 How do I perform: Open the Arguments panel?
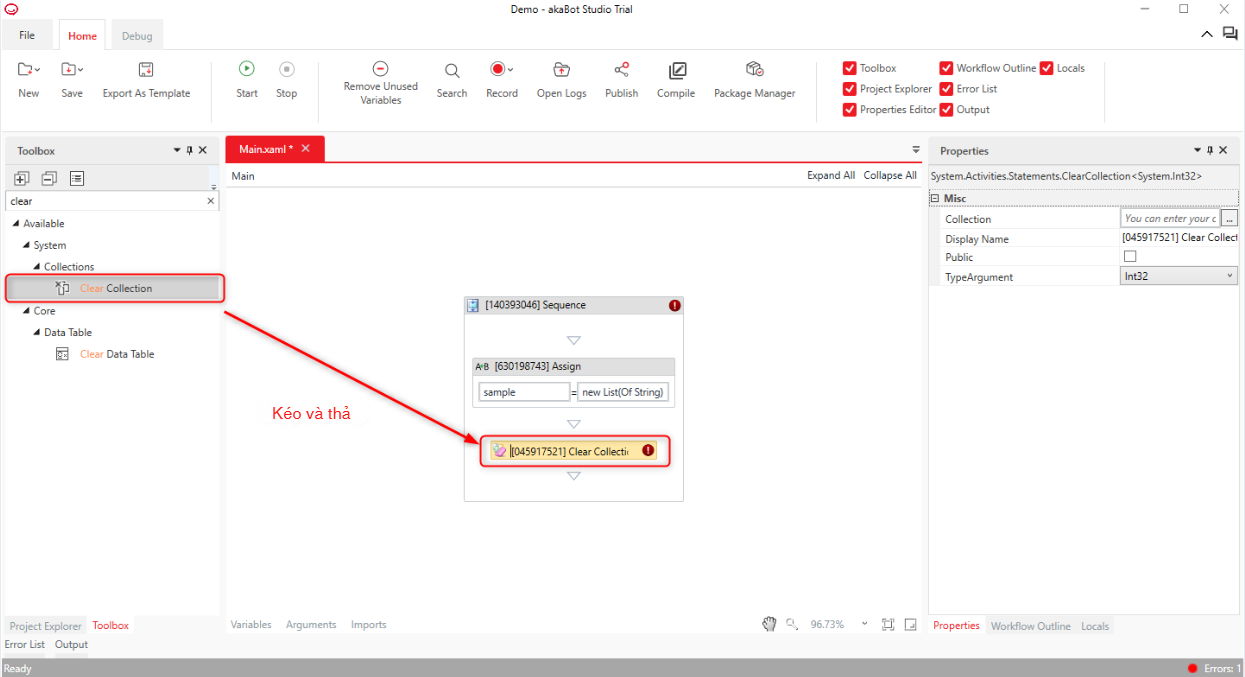311,624
